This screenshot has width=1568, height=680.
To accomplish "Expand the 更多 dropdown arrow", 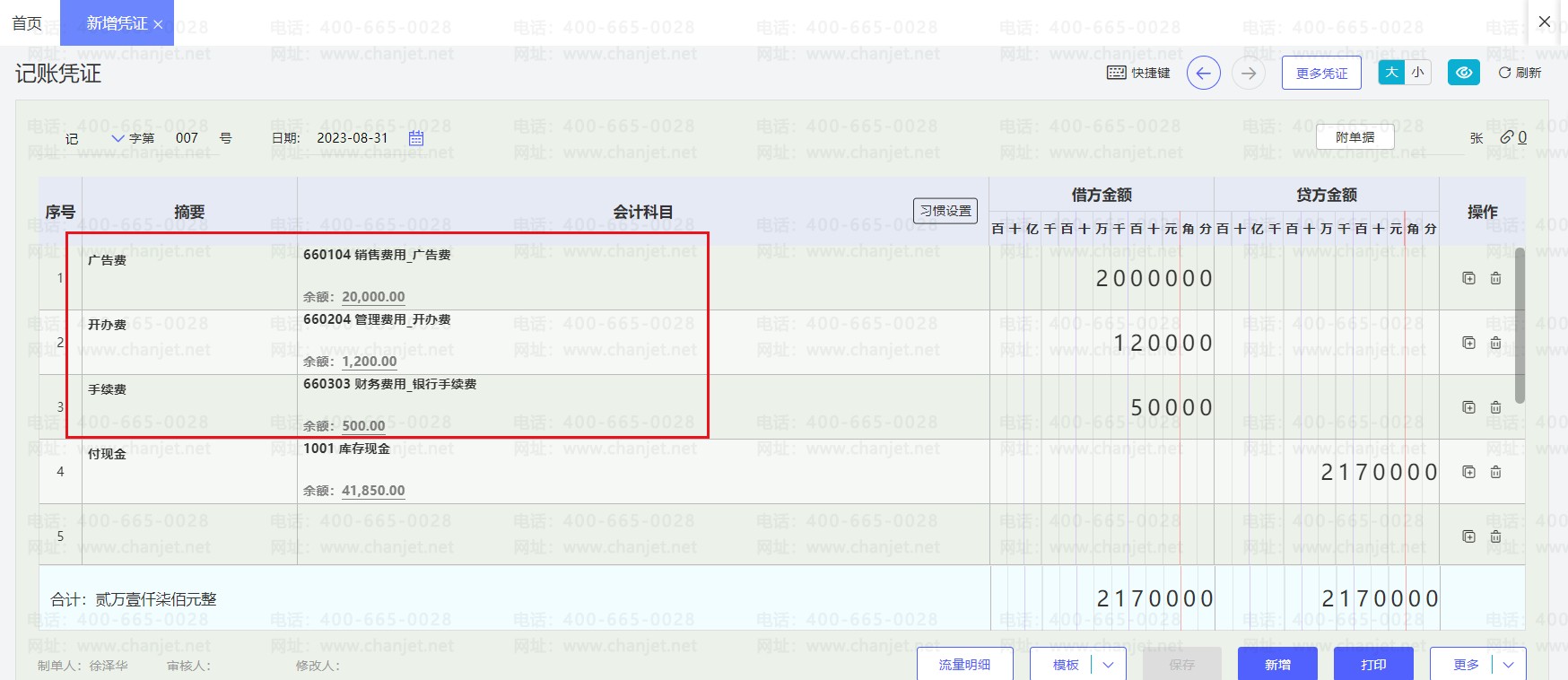I will tap(1508, 665).
